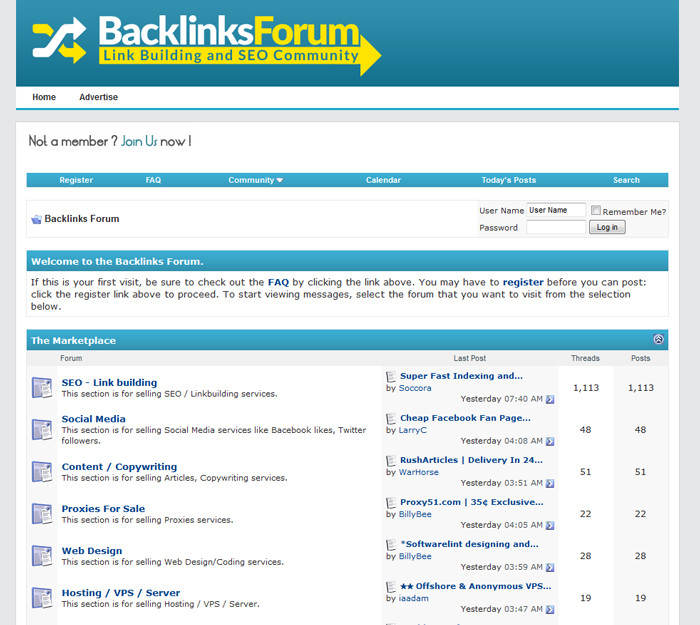Open the Social Media forum
The image size is (700, 625).
click(x=93, y=419)
